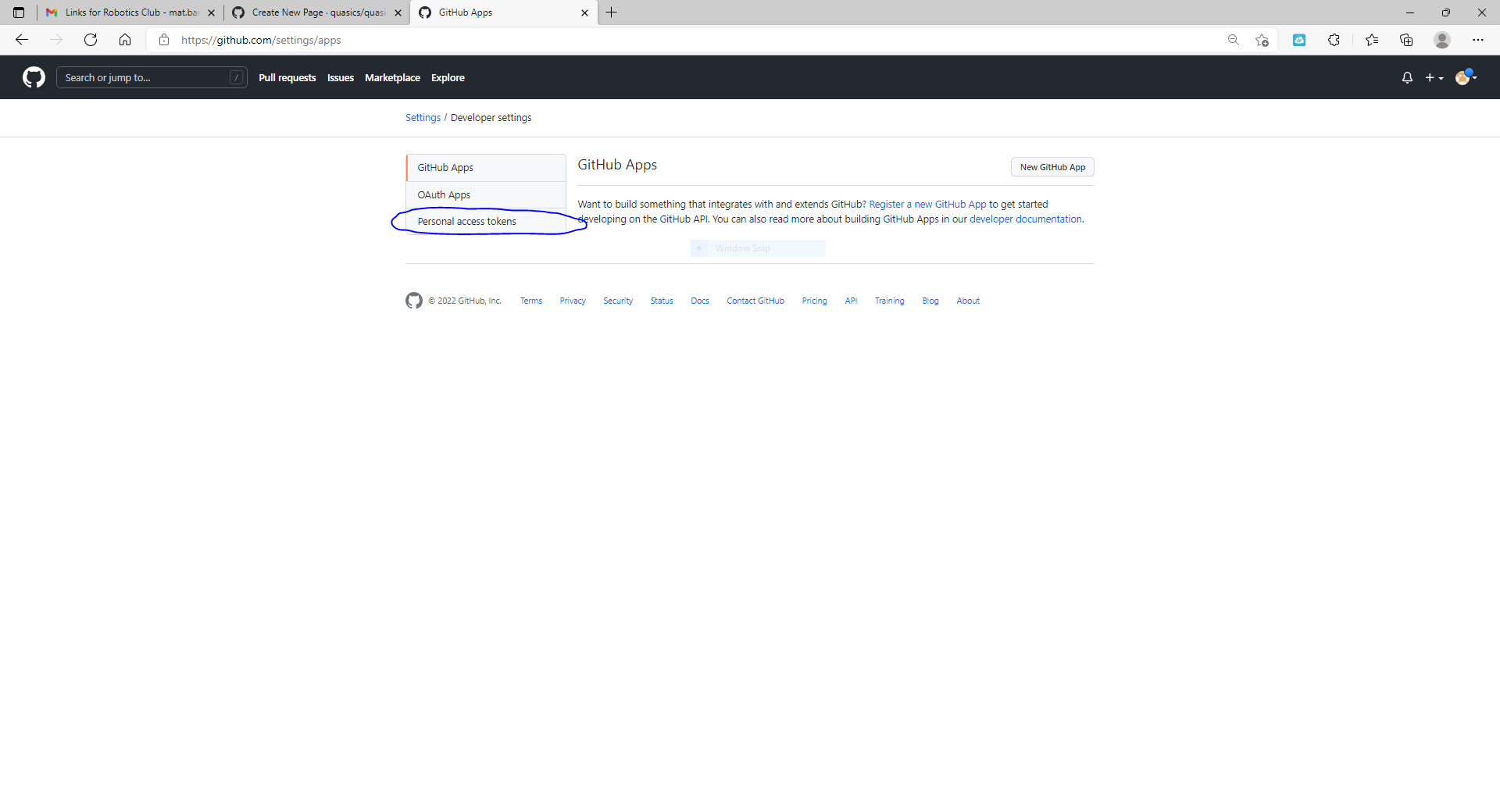Open API footer link
1500x812 pixels.
click(x=851, y=301)
